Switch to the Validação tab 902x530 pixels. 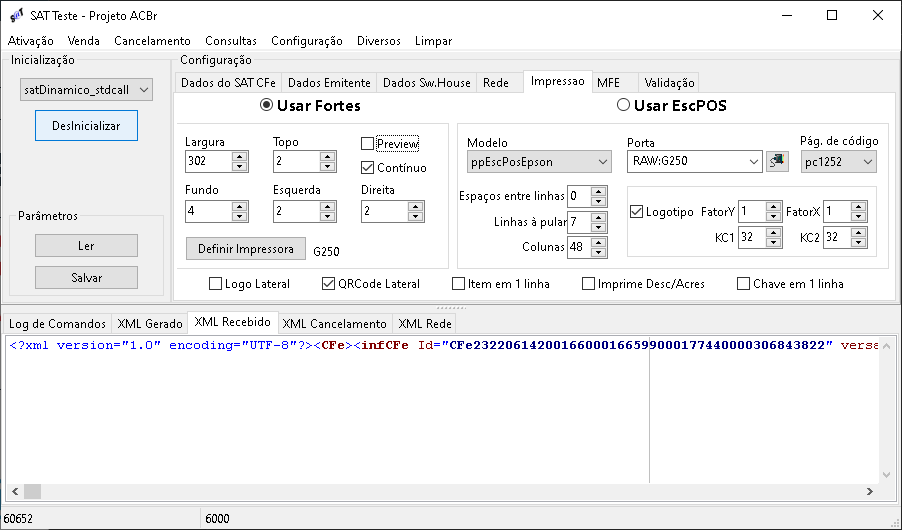(669, 83)
